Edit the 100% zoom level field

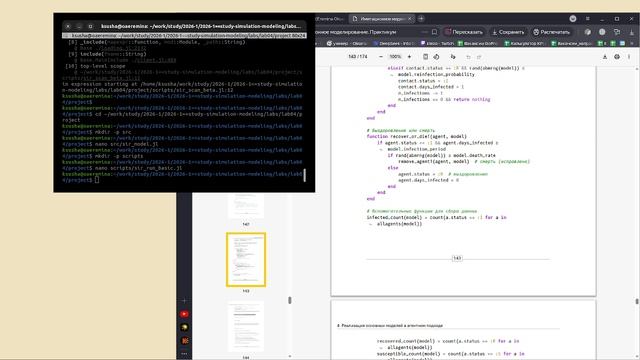pyautogui.click(x=395, y=57)
